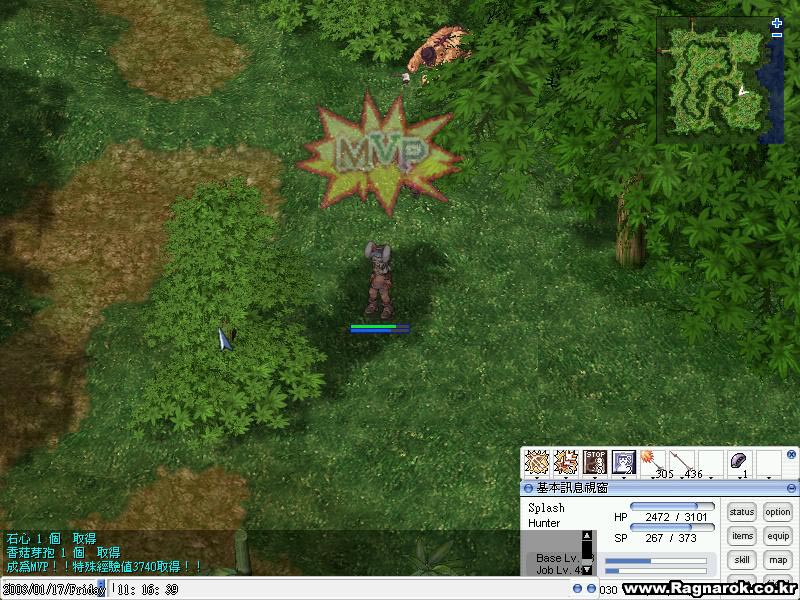Click the empty seventh hotkey slot
This screenshot has width=800, height=600.
click(x=711, y=462)
